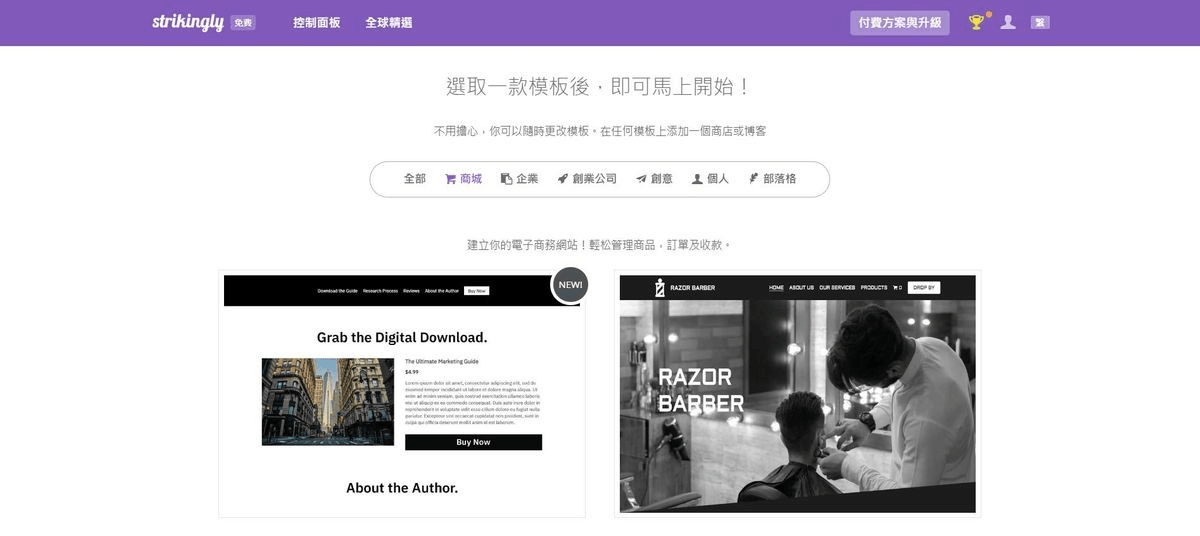Click the Strikingly logo
This screenshot has height=536, width=1200.
(x=188, y=22)
